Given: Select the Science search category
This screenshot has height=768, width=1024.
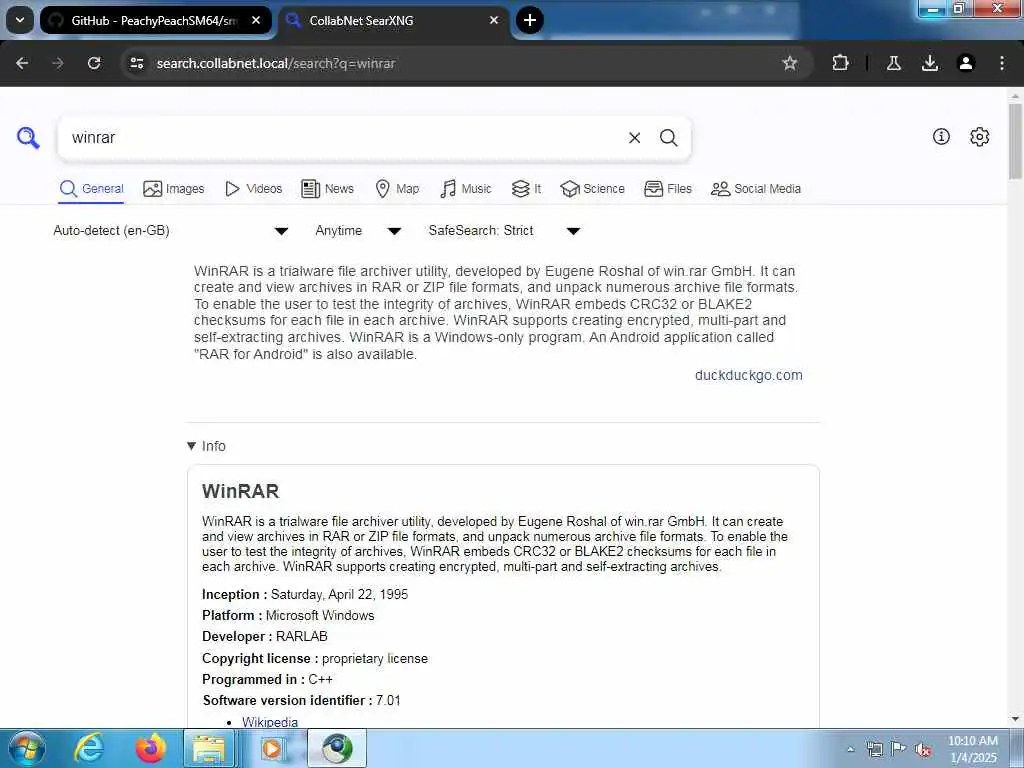Looking at the screenshot, I should pyautogui.click(x=592, y=189).
